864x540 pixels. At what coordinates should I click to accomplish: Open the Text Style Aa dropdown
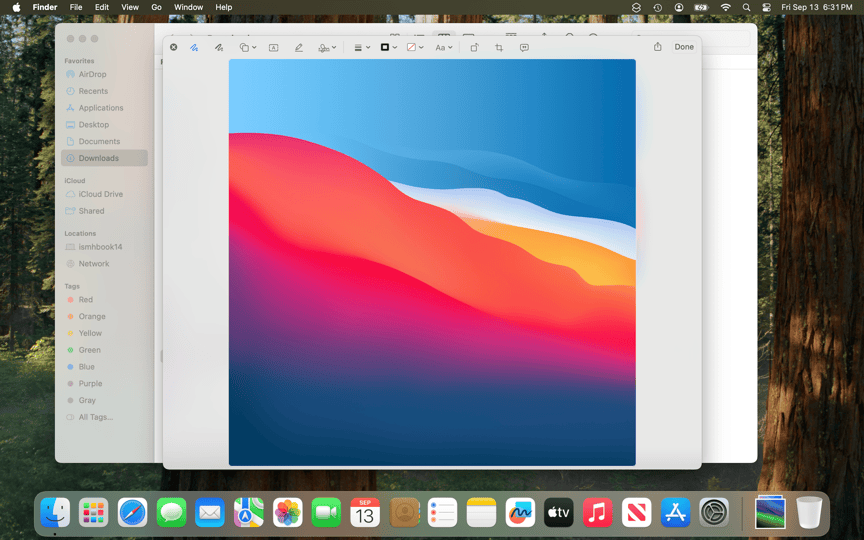pyautogui.click(x=444, y=47)
